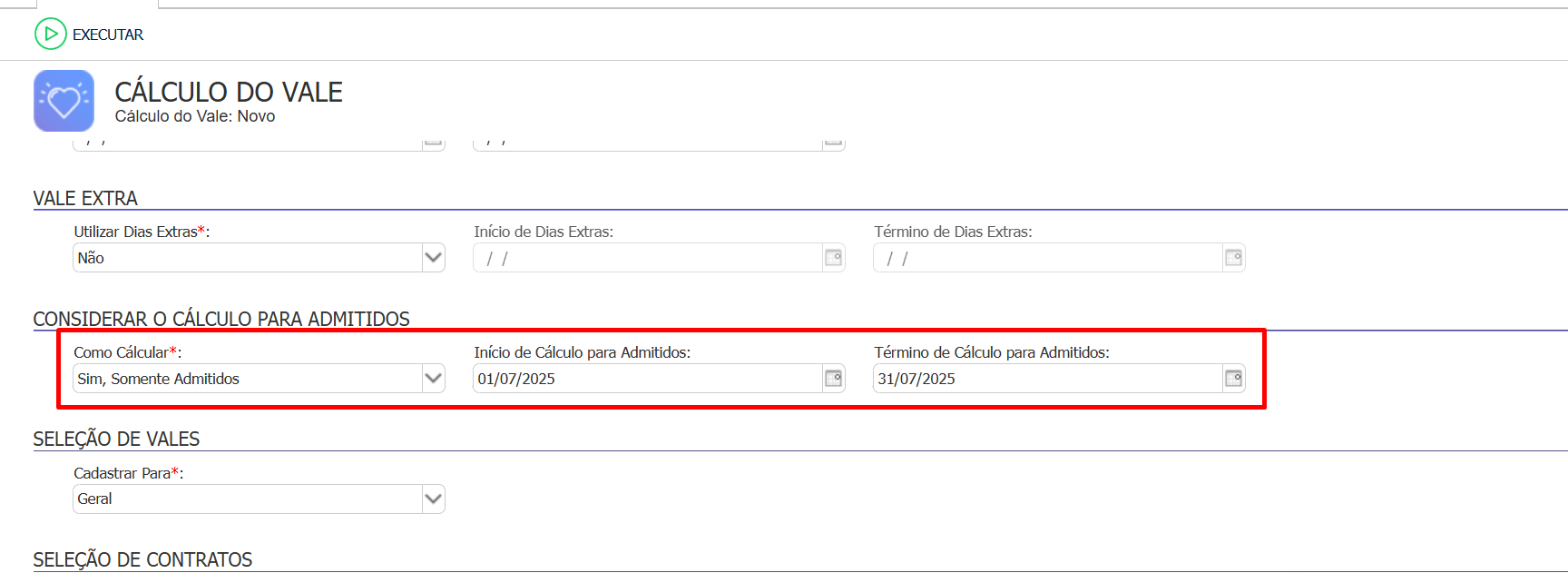Open calendar for Início de Cálculo para Admitidos
1568x573 pixels.
pyautogui.click(x=833, y=379)
